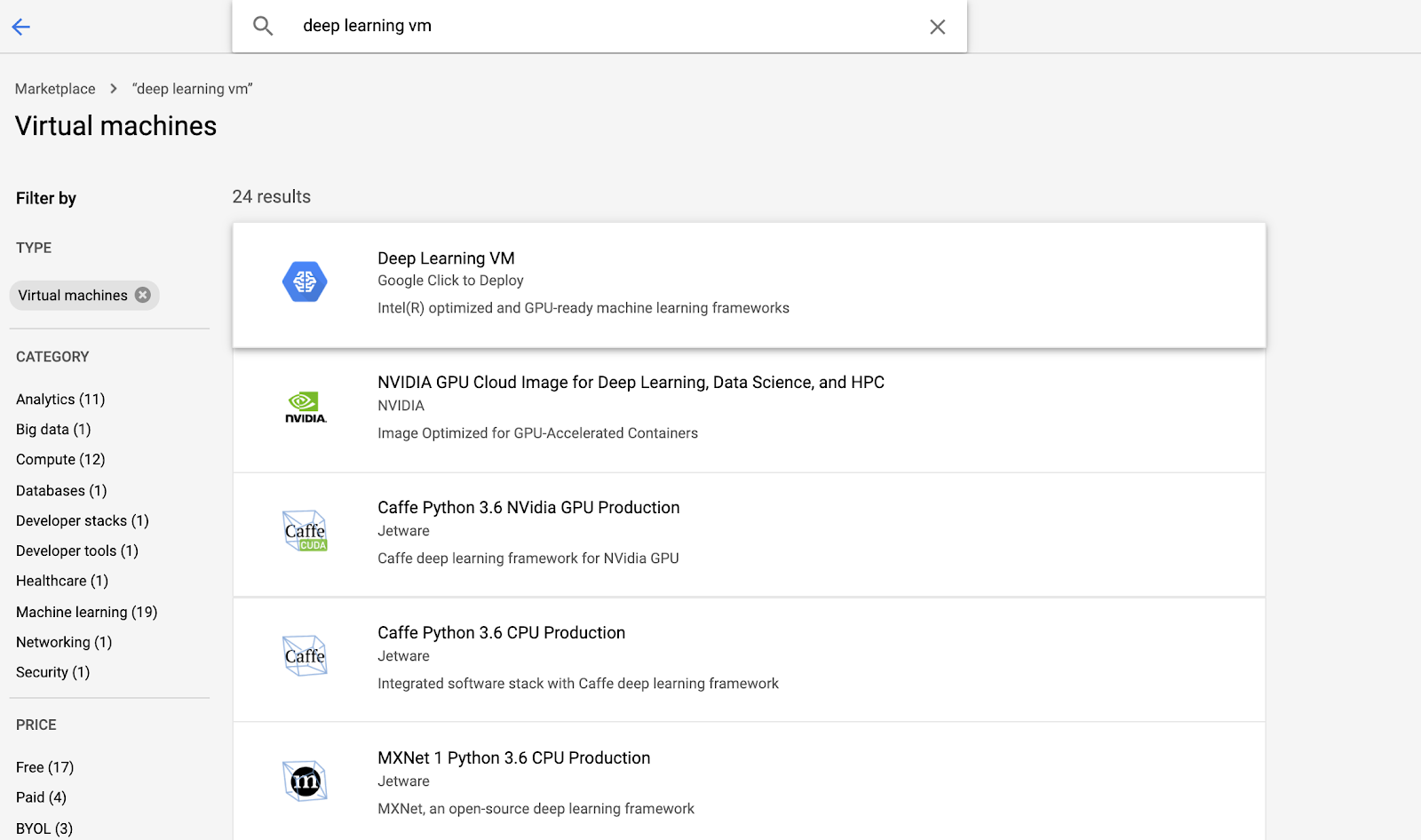1421x840 pixels.
Task: Open MXNet 1 Python 3.6 CPU Production
Action: (513, 758)
